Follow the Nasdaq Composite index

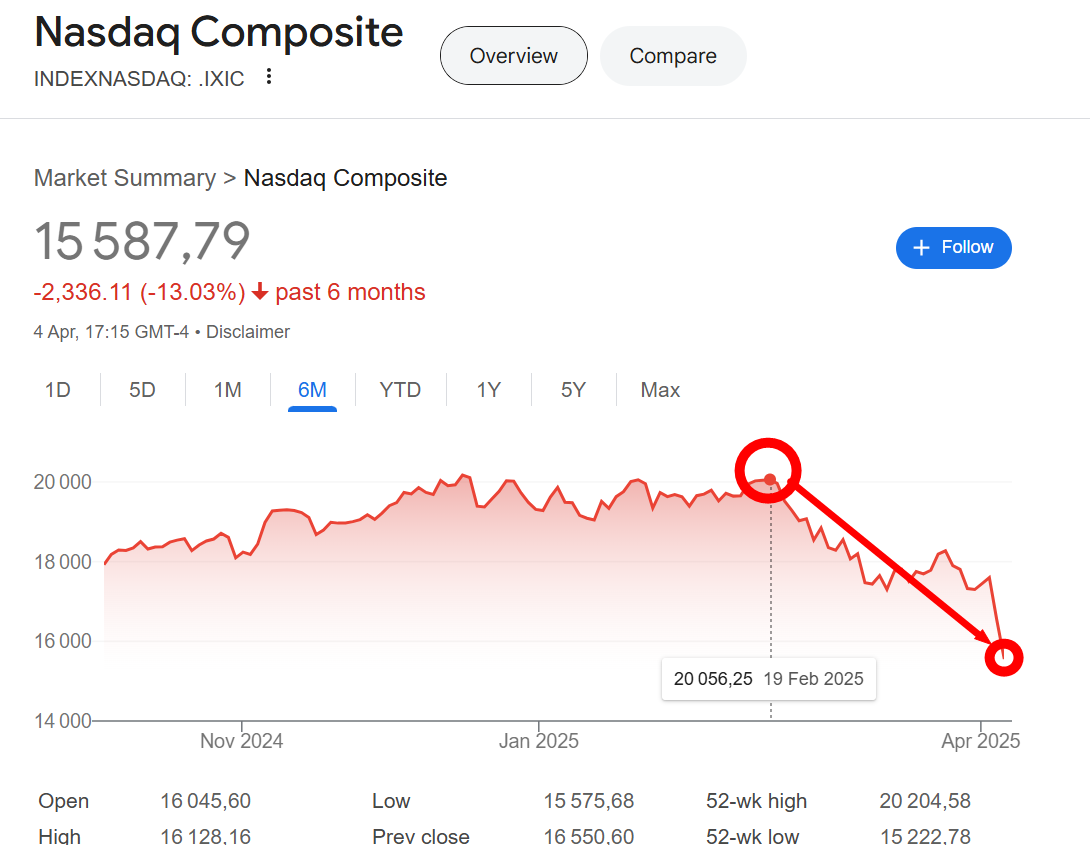953,247
